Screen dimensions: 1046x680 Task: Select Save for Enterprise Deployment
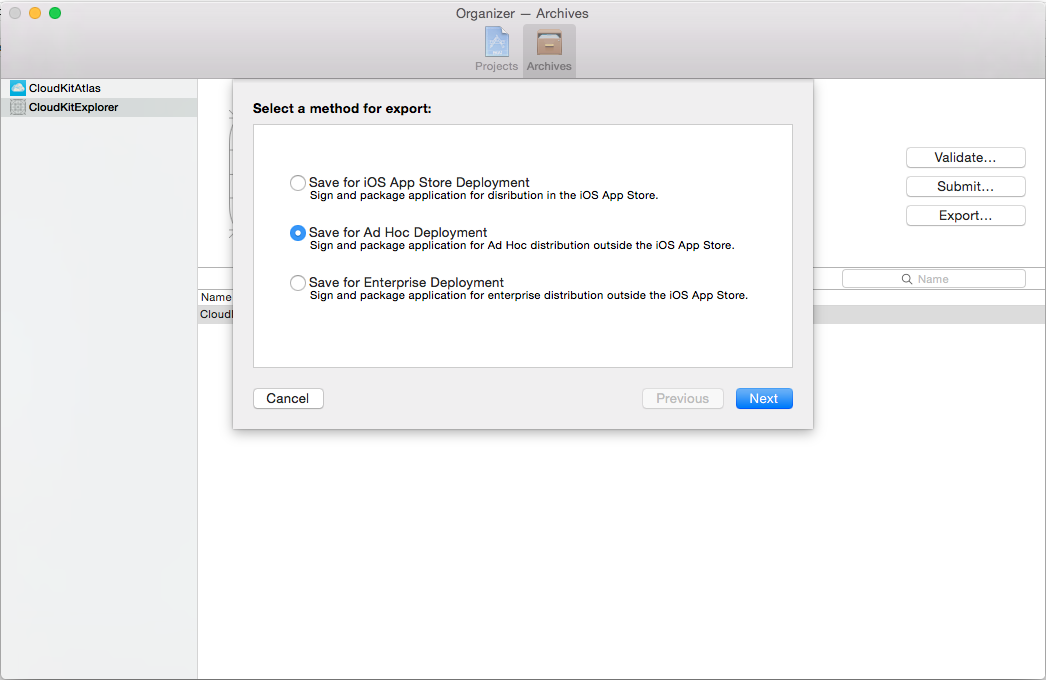tap(297, 282)
